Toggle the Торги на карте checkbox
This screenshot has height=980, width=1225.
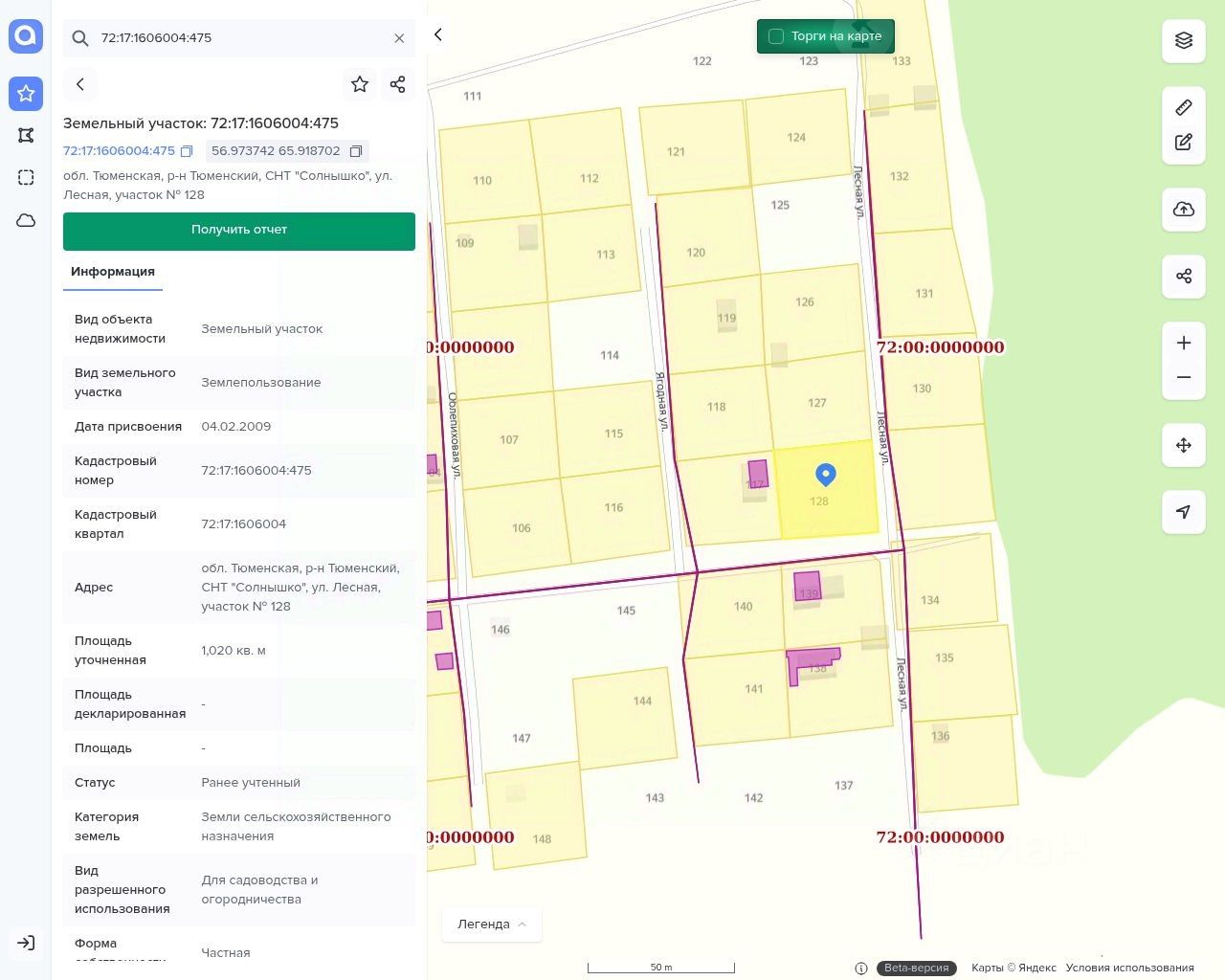pos(776,36)
